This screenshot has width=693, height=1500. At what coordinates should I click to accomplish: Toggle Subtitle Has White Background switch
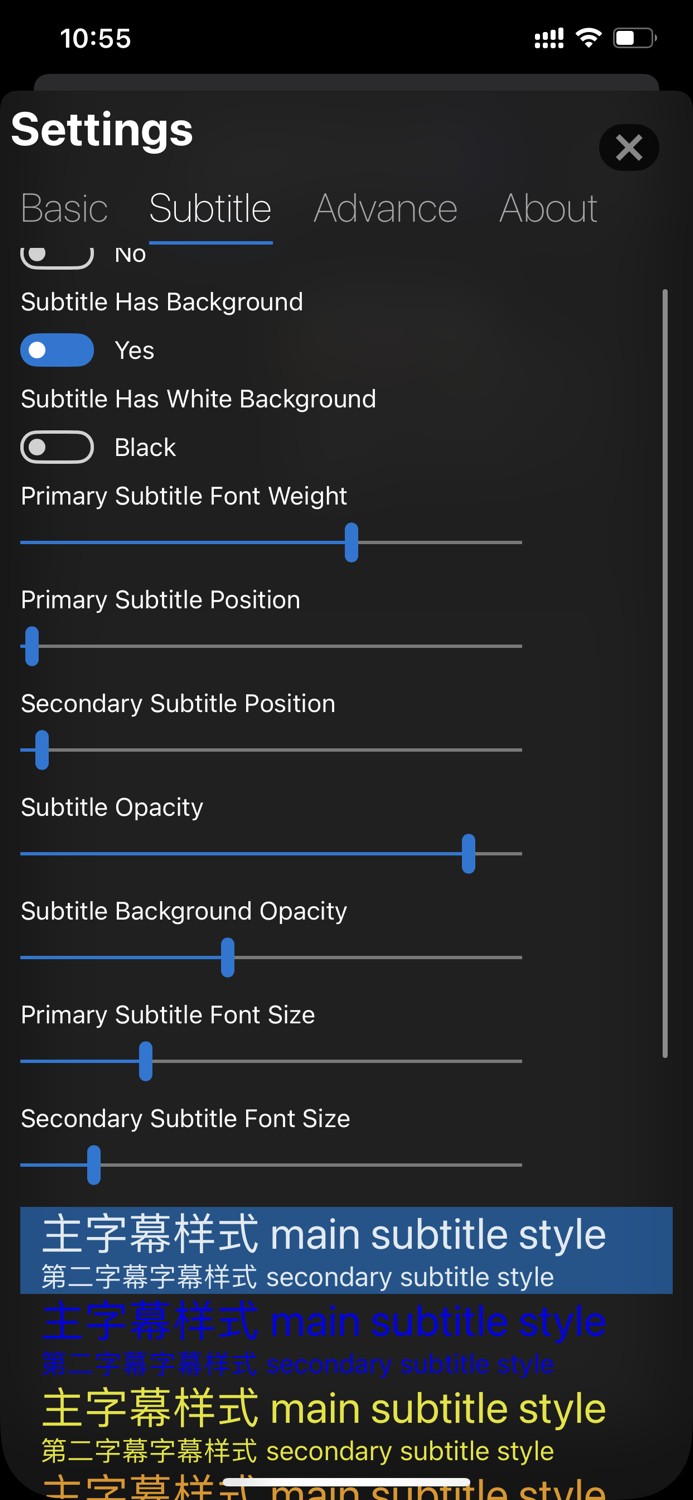point(57,447)
